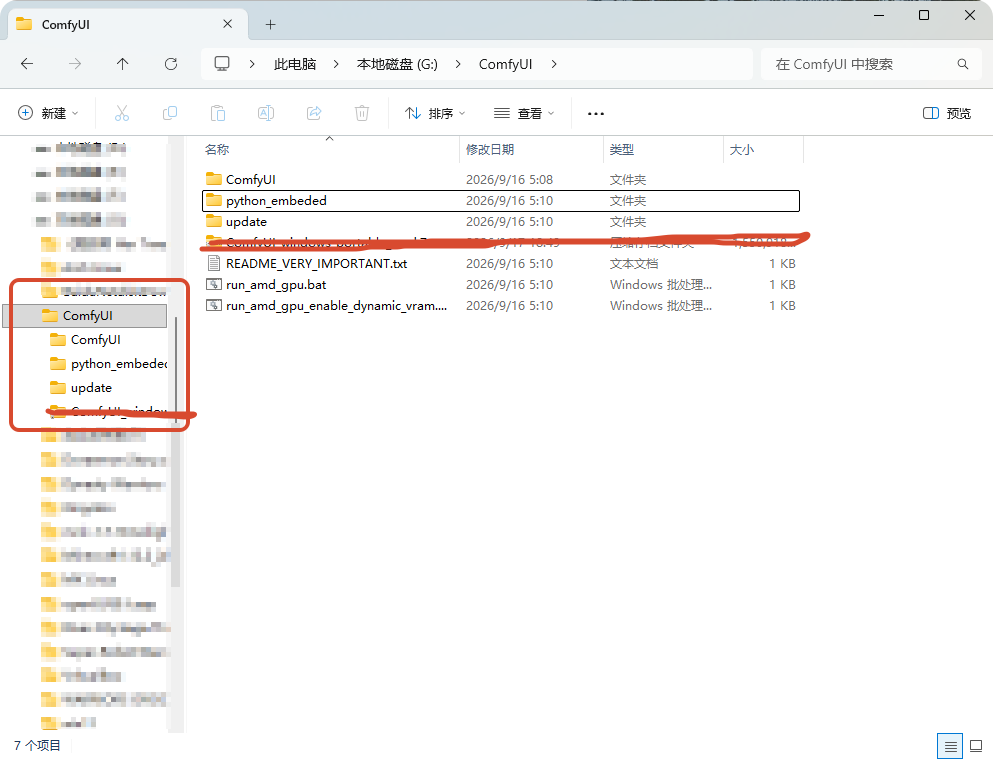Select ComfyUI subfolder in sidebar tree

[96, 339]
